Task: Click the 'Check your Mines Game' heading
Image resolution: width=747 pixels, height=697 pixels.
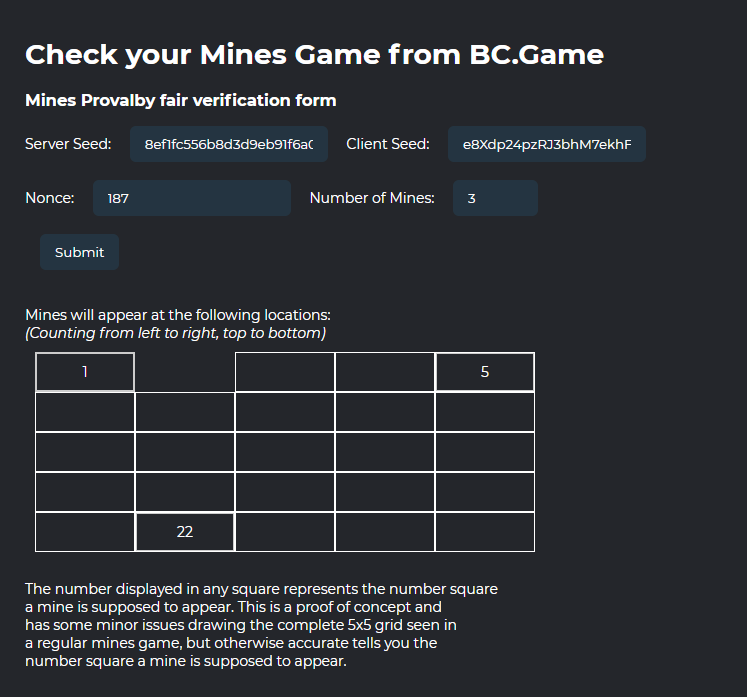Action: 314,54
